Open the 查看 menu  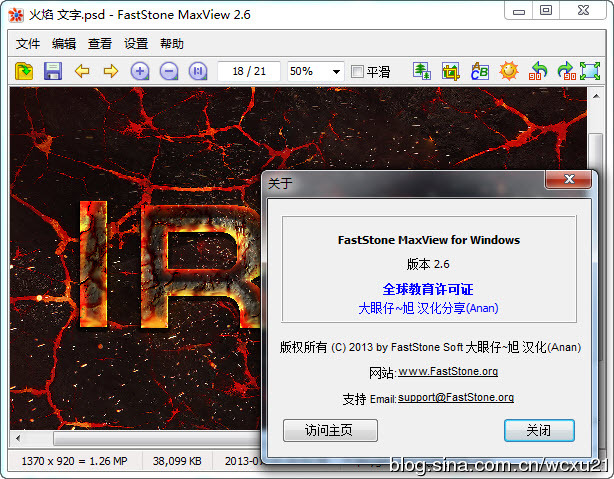[x=100, y=43]
